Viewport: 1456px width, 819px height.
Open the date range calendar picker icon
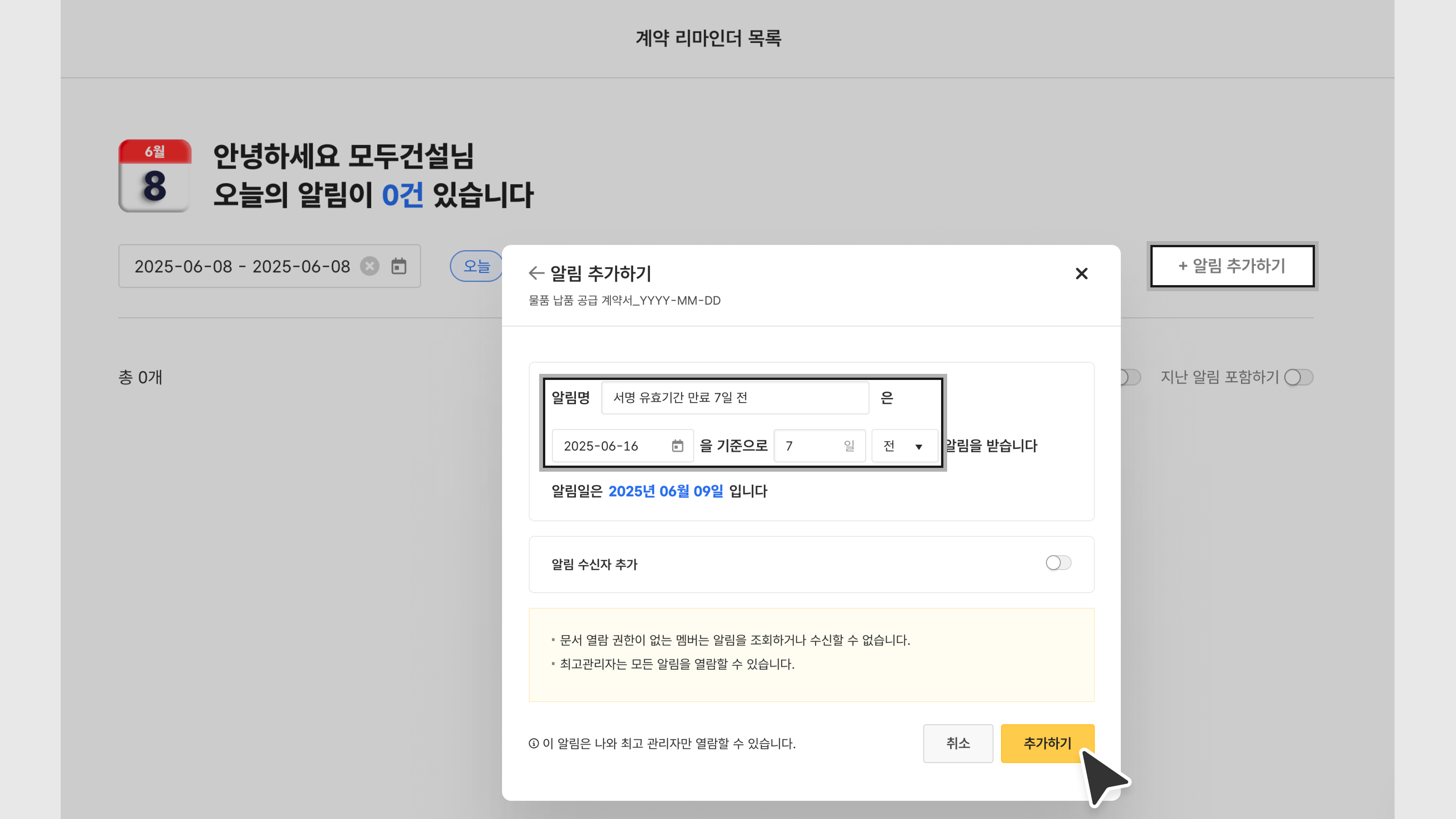pyautogui.click(x=399, y=266)
